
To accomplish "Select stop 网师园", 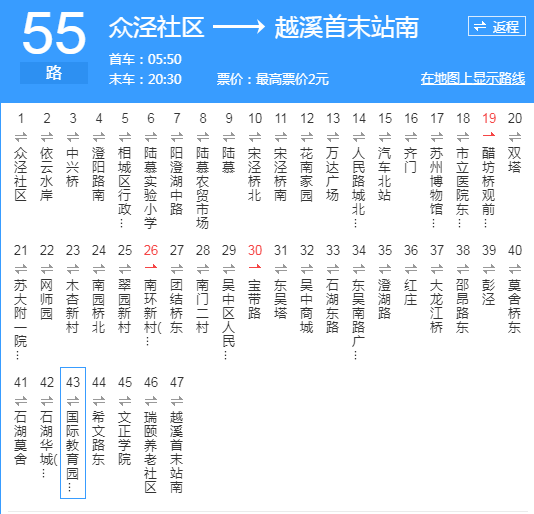I will pos(47,299).
